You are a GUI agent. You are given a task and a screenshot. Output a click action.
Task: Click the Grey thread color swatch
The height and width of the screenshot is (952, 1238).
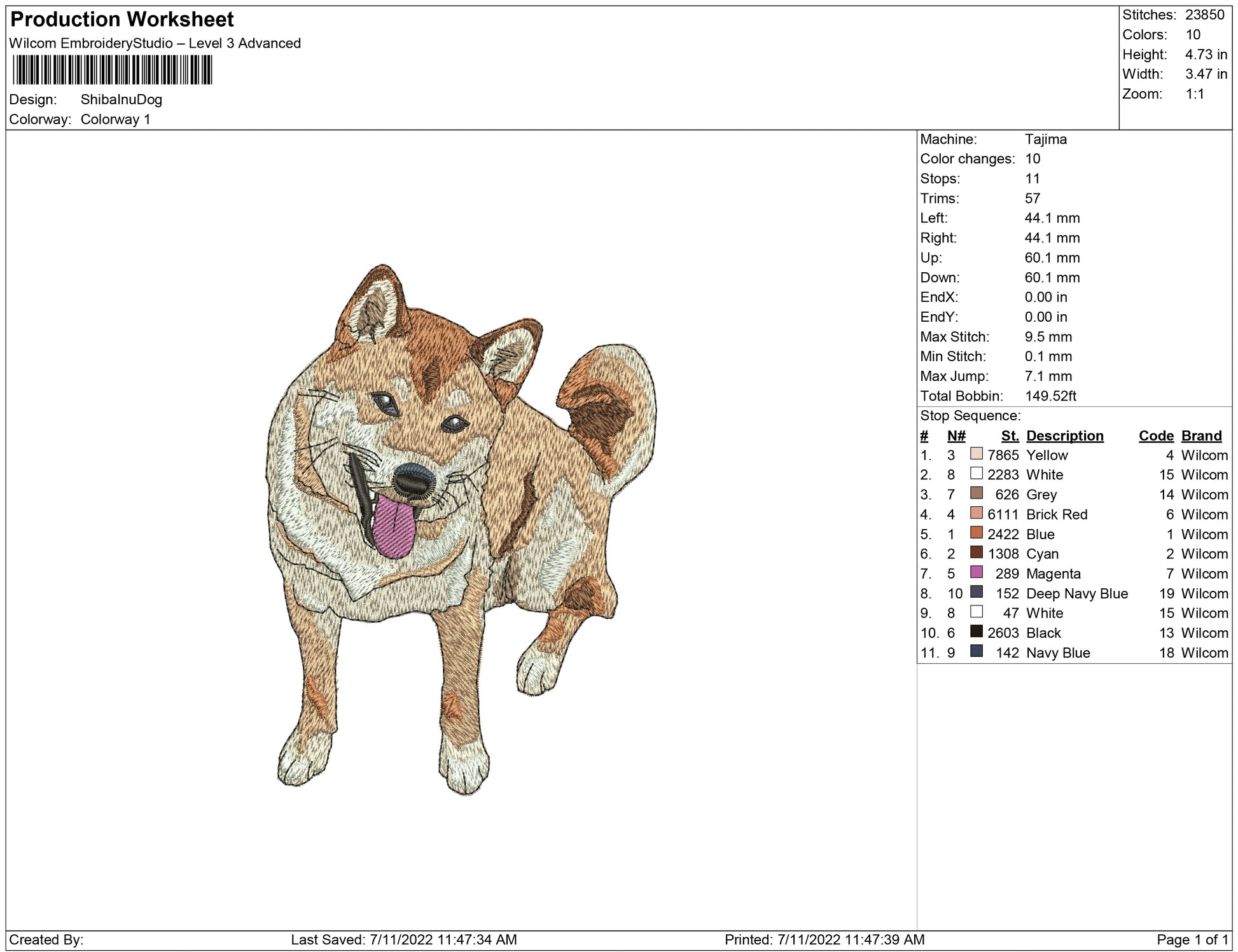pyautogui.click(x=976, y=493)
